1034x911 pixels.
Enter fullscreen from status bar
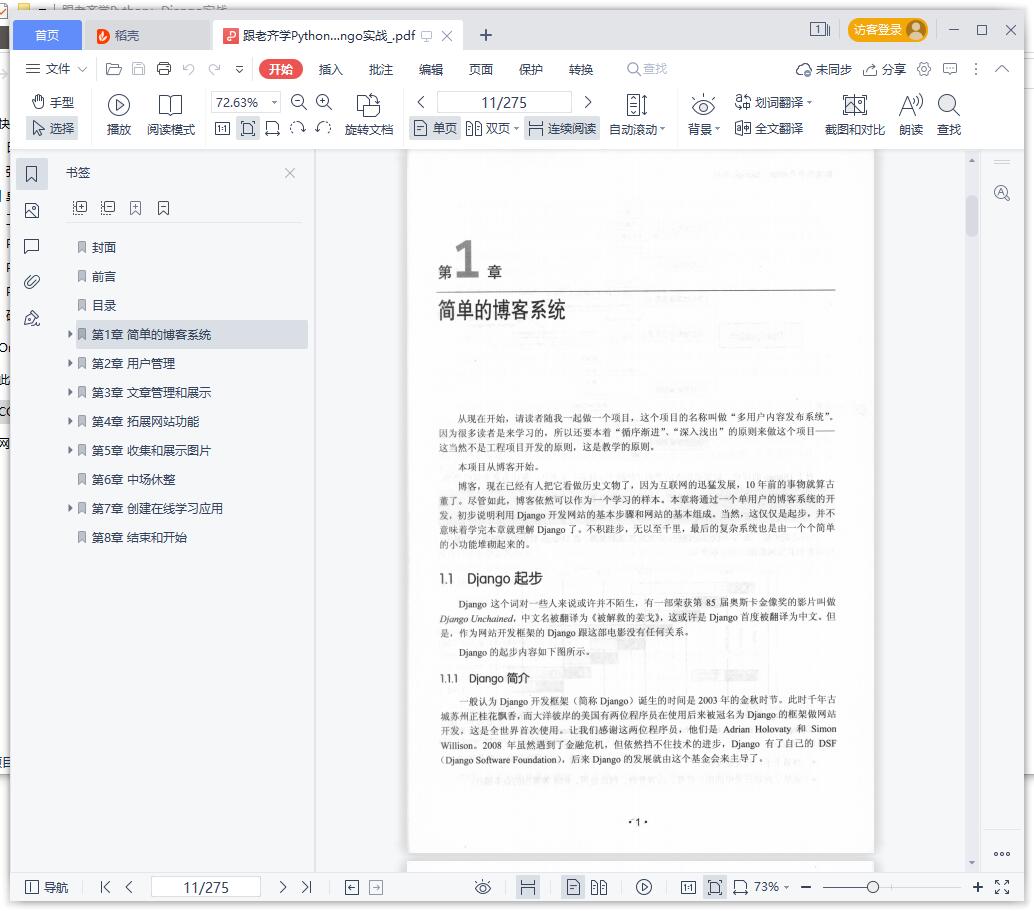pos(1002,887)
